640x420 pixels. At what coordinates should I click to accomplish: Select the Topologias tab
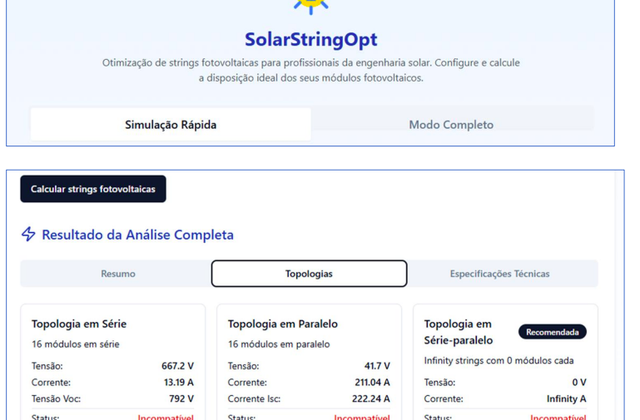309,273
